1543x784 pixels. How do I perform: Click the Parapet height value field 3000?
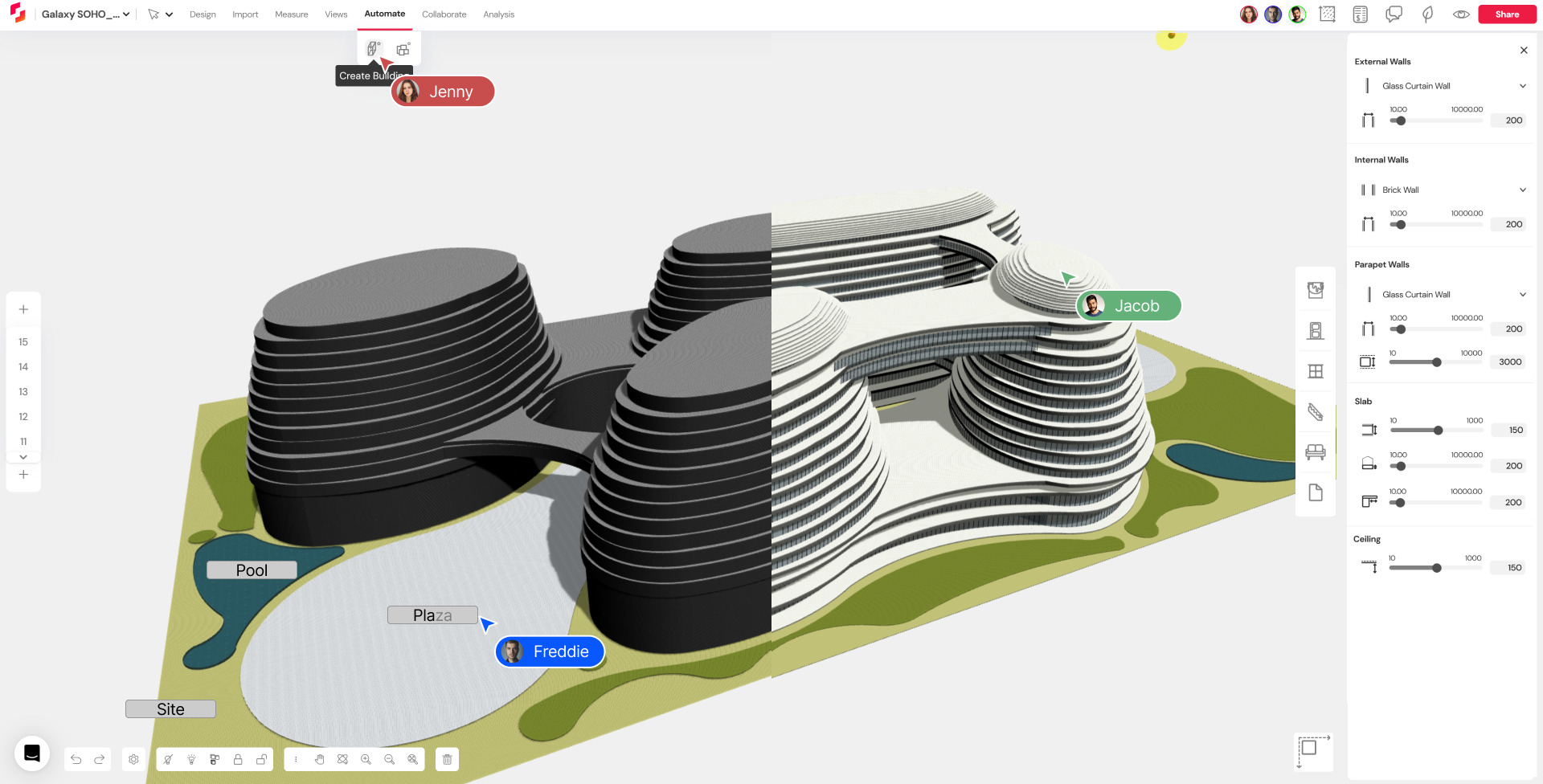(x=1509, y=362)
